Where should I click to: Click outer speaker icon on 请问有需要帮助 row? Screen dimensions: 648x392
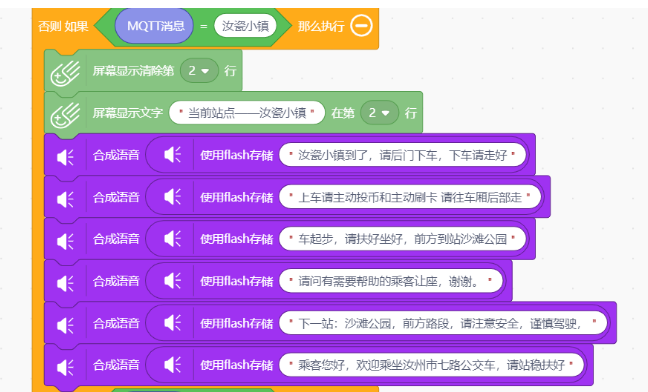[65, 283]
